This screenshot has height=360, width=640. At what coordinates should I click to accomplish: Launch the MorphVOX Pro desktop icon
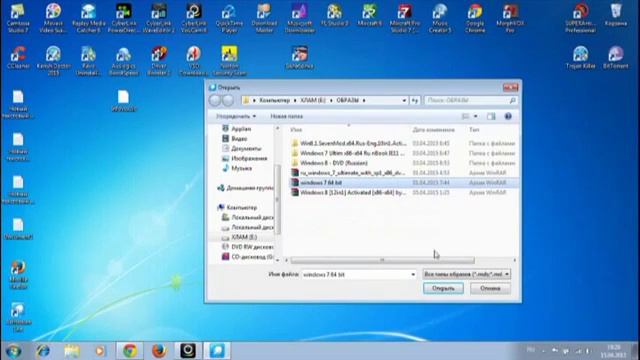(x=510, y=18)
